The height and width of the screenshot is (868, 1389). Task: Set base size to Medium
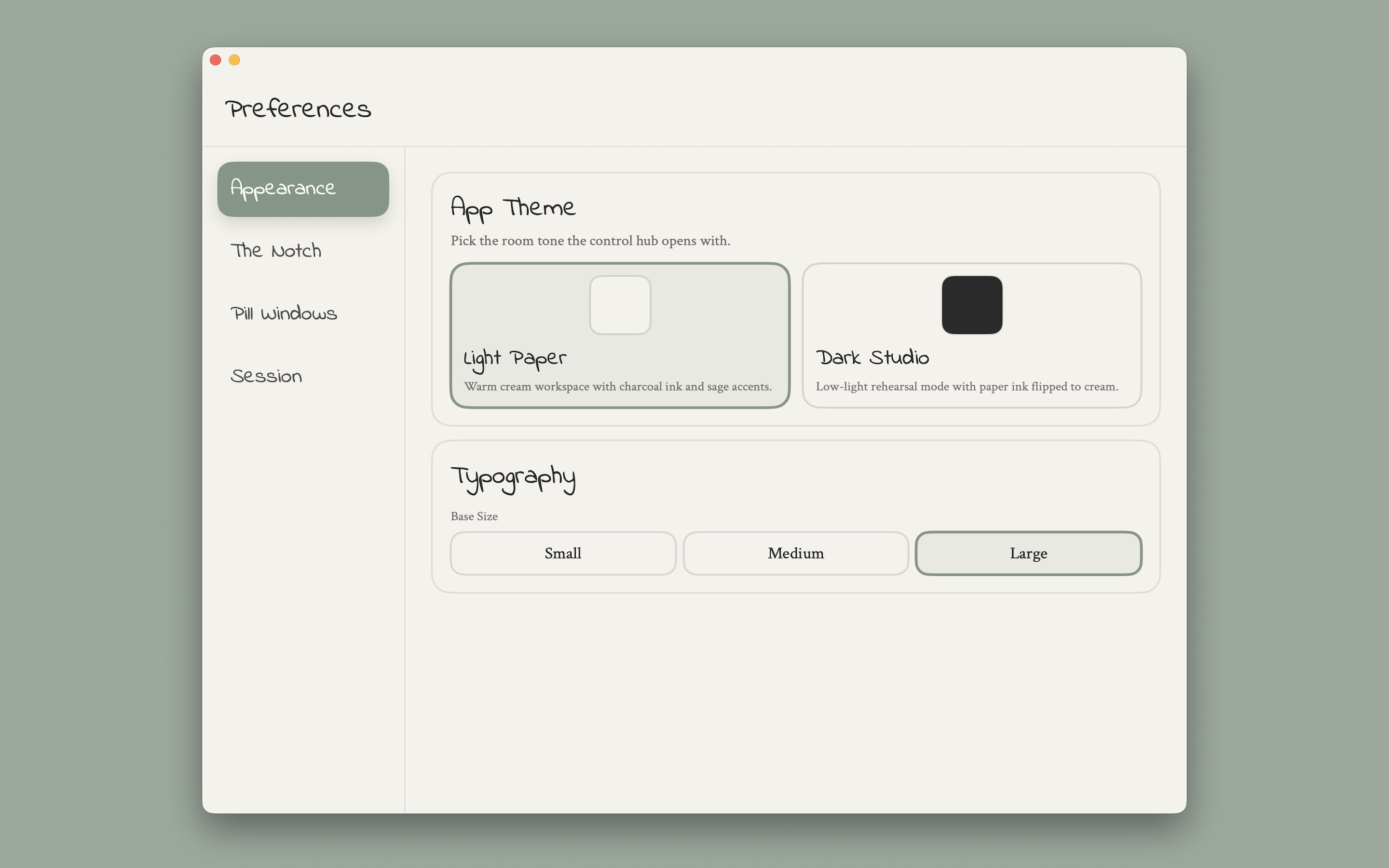coord(795,554)
